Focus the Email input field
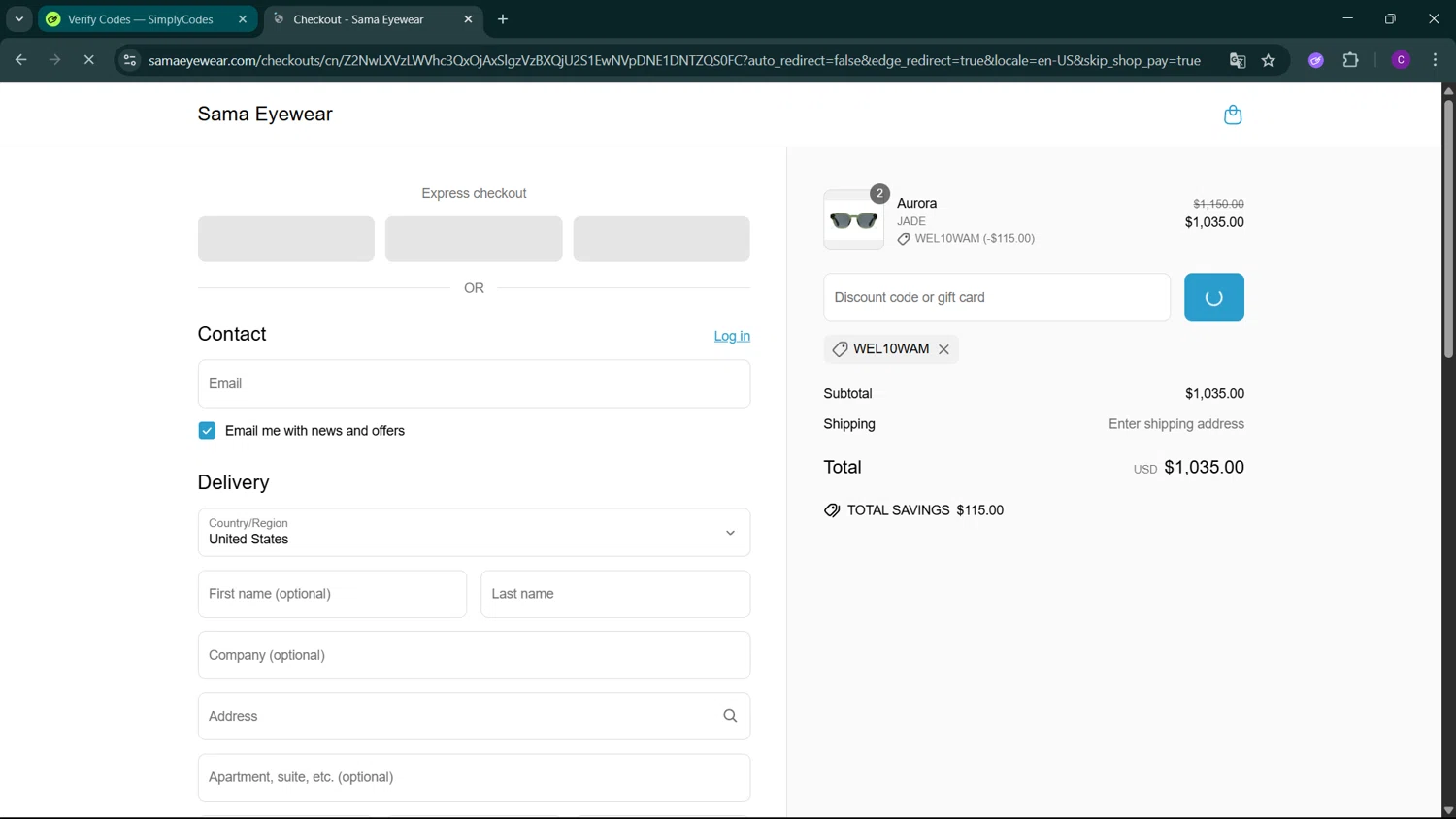 click(x=474, y=383)
